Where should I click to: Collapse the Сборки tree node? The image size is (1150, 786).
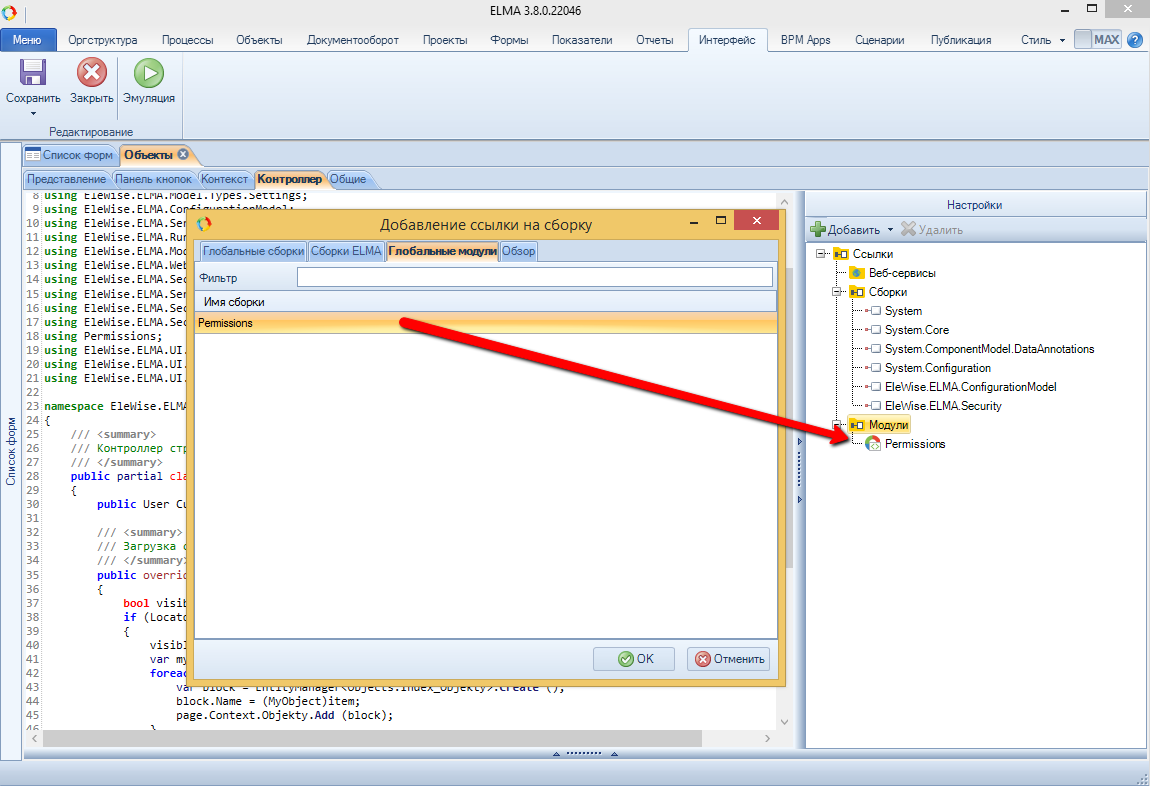click(838, 292)
